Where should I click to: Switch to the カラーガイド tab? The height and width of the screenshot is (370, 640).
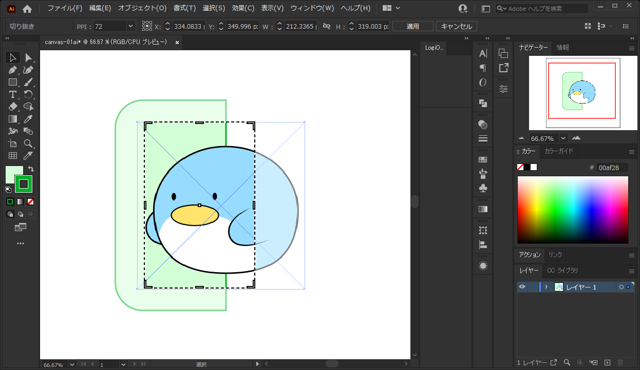point(558,151)
